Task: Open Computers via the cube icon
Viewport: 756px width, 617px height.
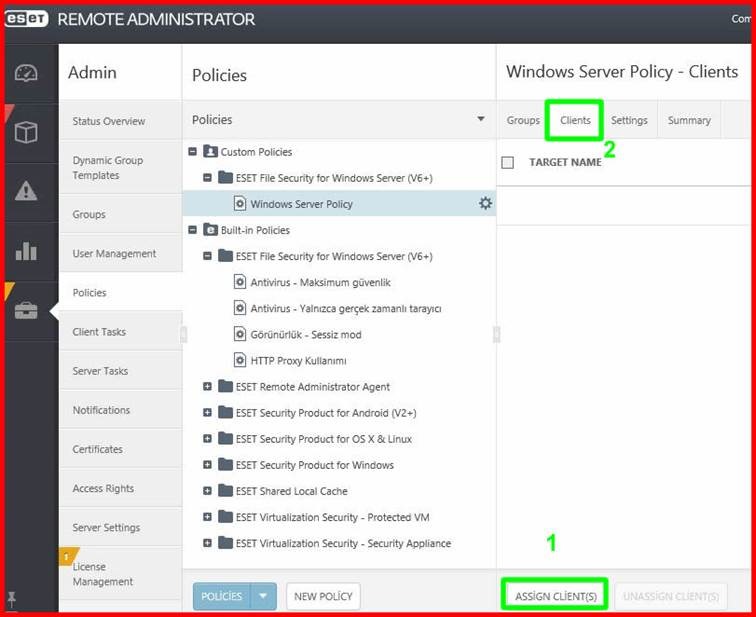Action: [x=26, y=132]
